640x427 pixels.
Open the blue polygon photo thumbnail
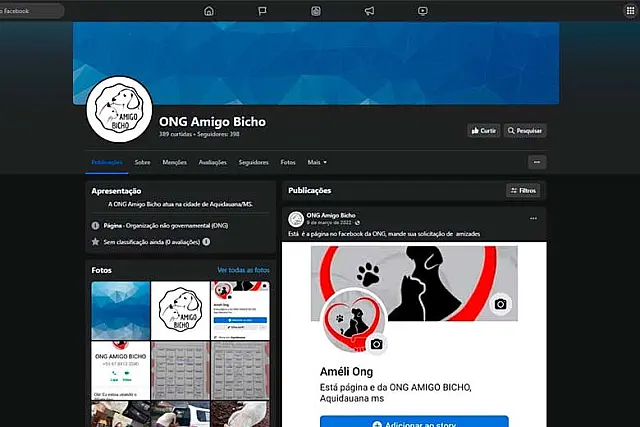[120, 310]
